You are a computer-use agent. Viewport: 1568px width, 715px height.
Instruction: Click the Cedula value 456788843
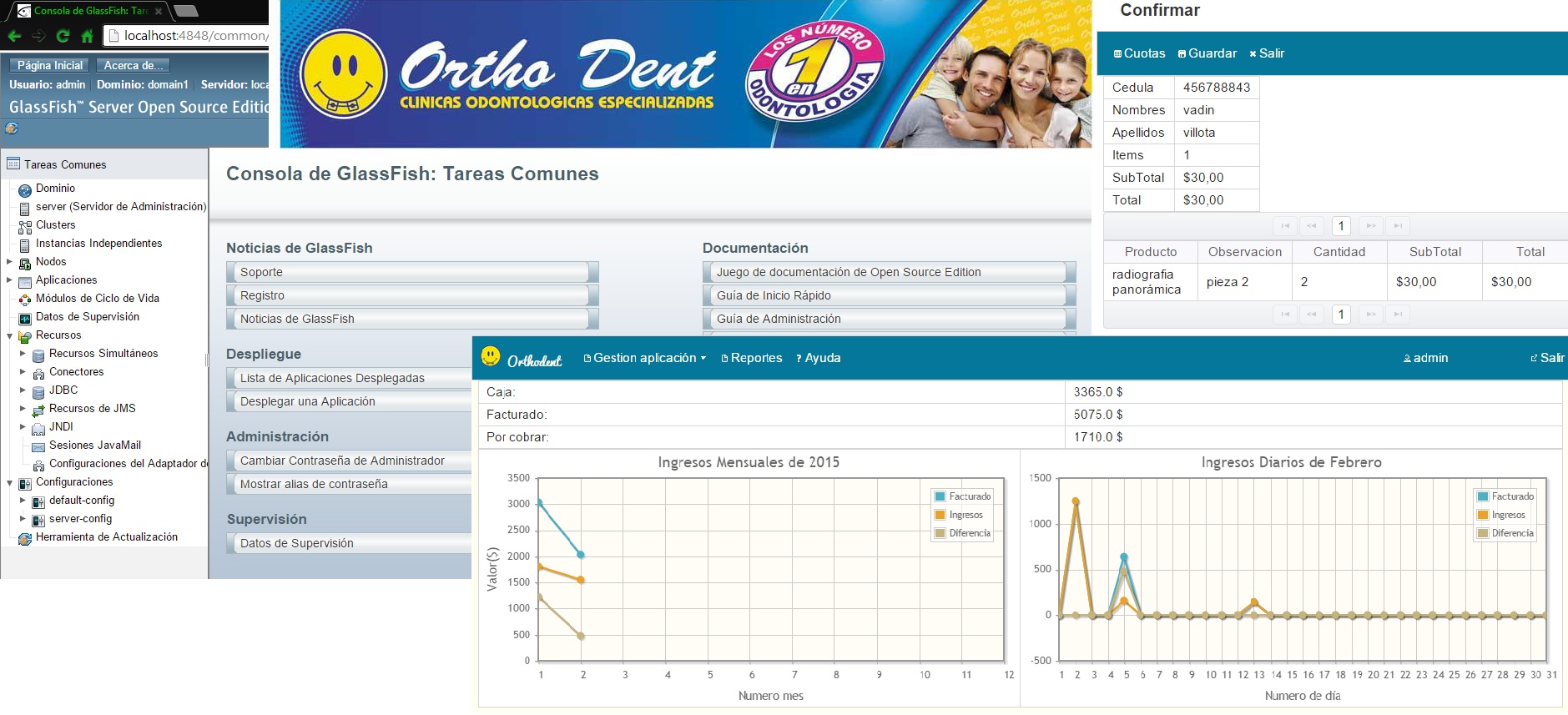coord(1217,88)
